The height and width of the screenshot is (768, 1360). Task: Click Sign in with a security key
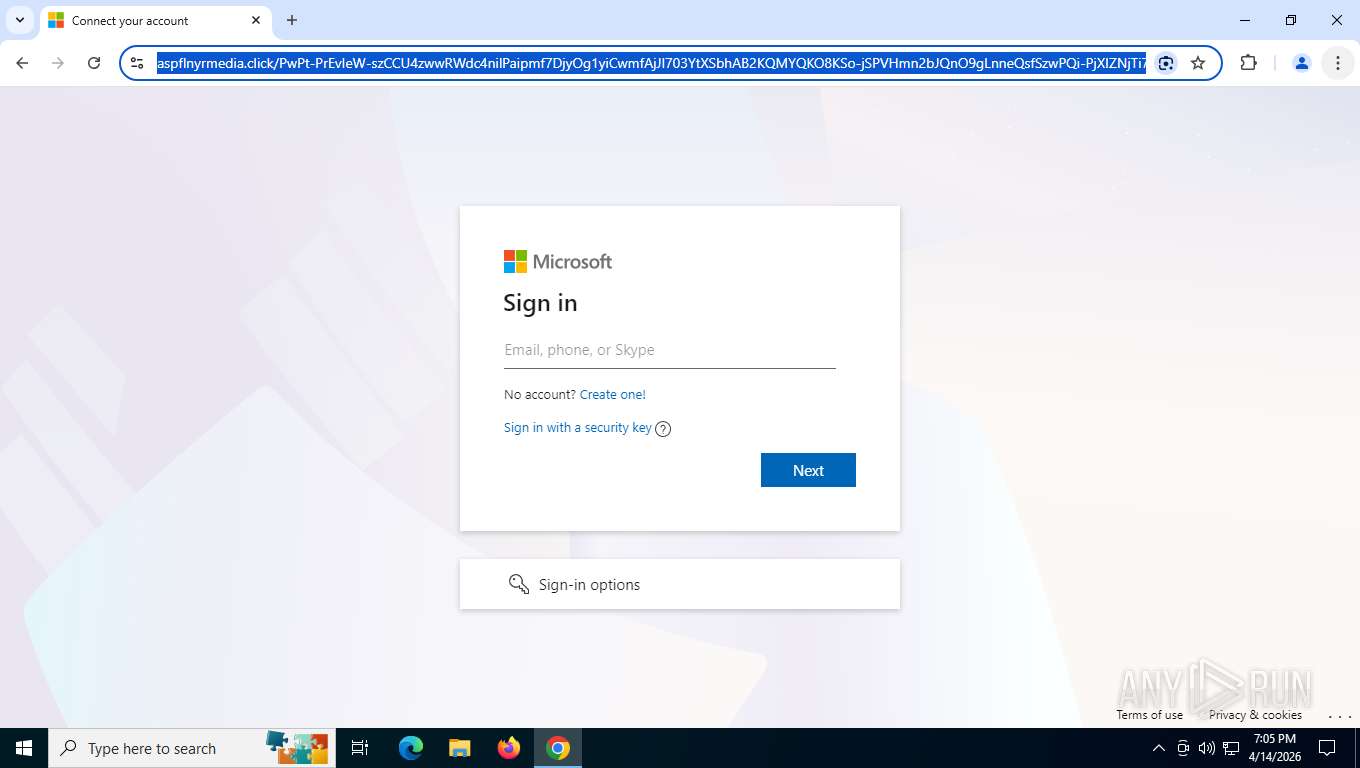click(578, 428)
